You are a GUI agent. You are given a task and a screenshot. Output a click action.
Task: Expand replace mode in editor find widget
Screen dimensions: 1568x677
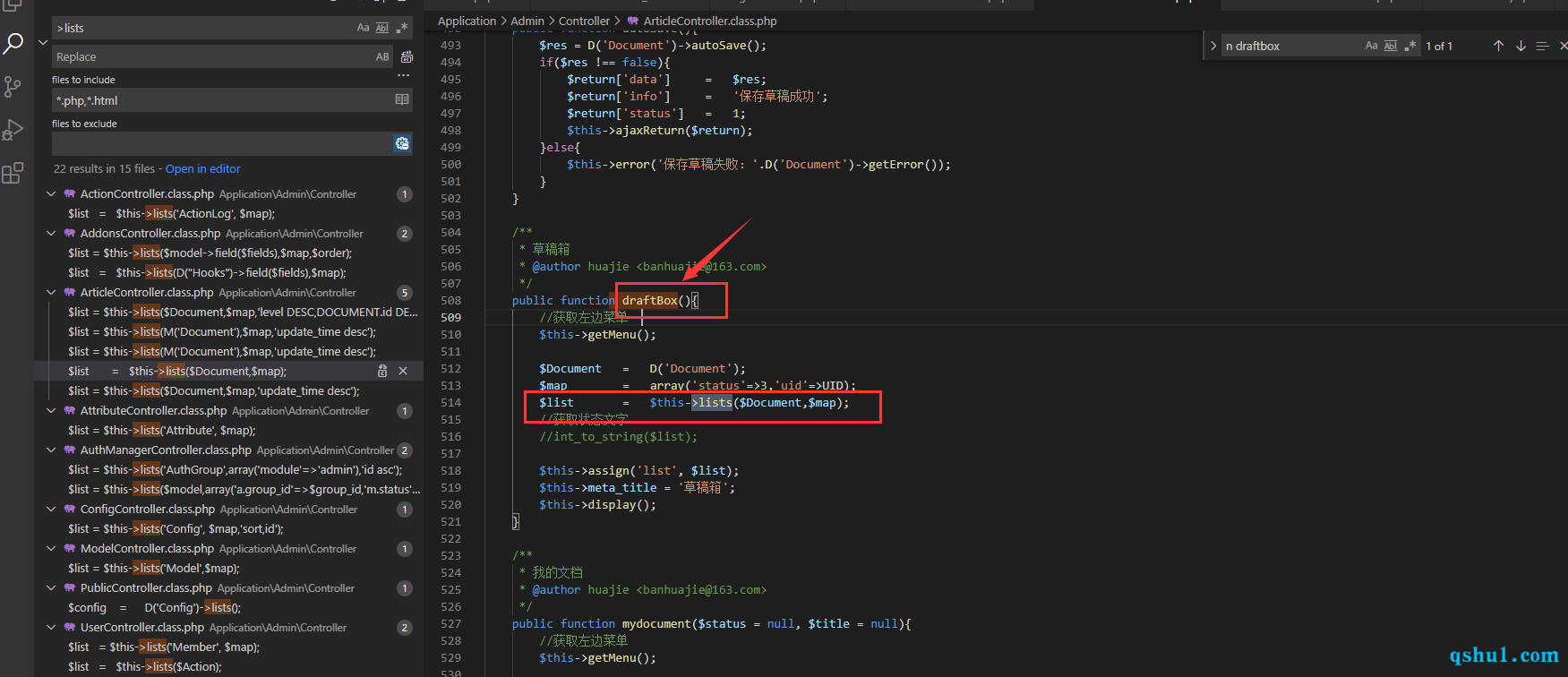tap(1213, 46)
